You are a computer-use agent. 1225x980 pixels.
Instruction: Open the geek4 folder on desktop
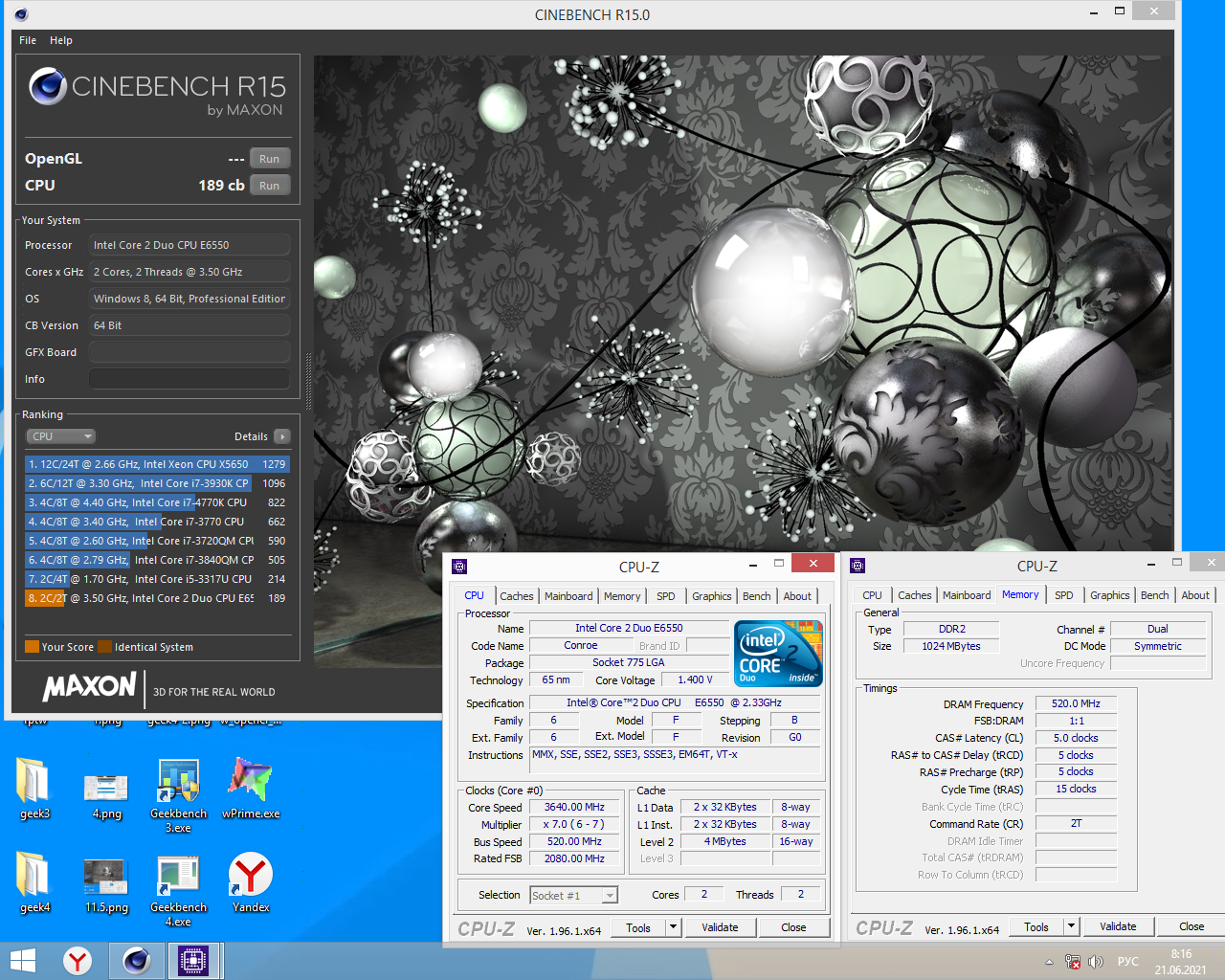34,882
